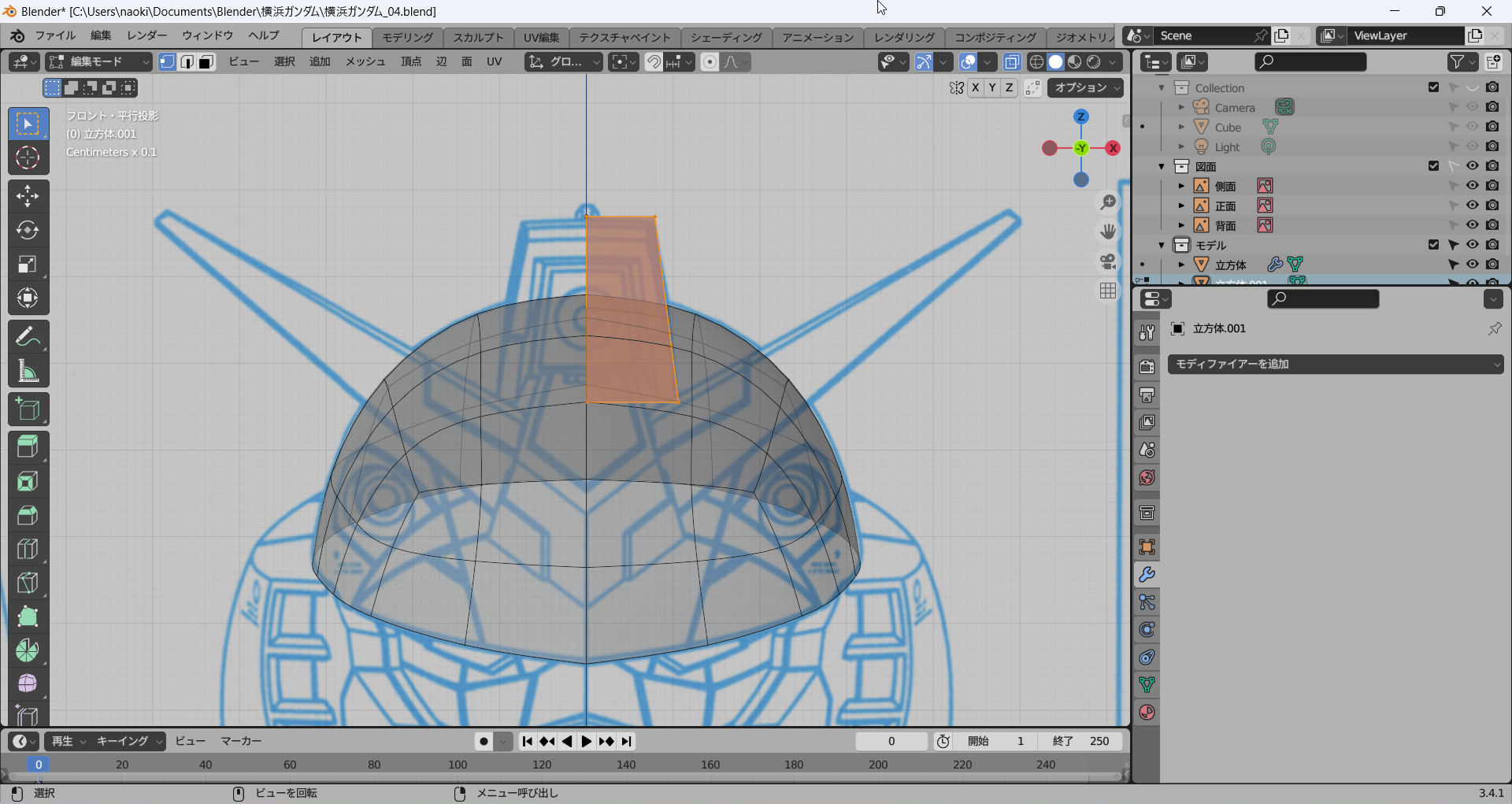Open モディファイアーを追加 dropdown

pyautogui.click(x=1335, y=364)
